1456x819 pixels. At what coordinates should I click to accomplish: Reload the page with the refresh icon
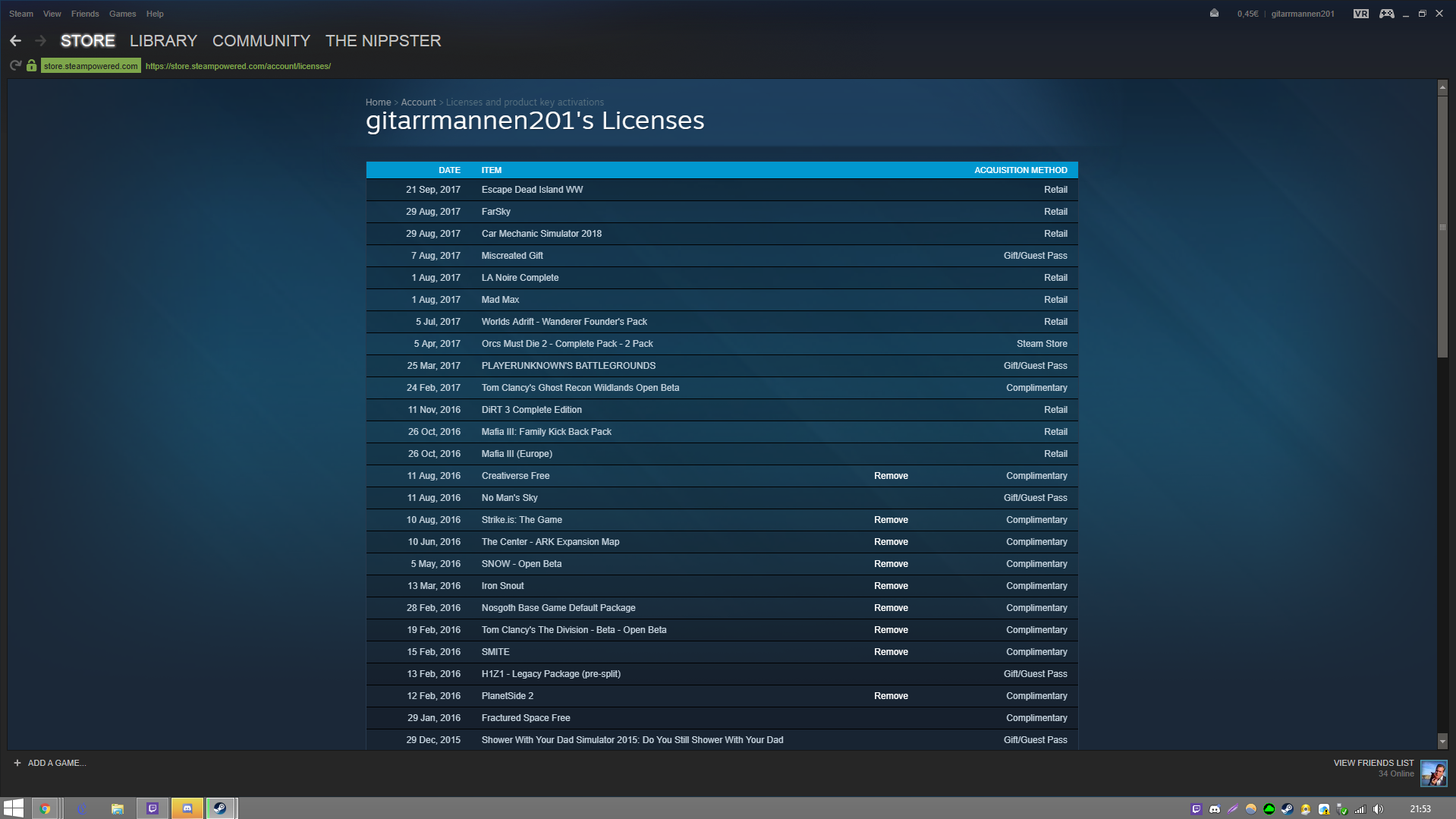(x=15, y=66)
